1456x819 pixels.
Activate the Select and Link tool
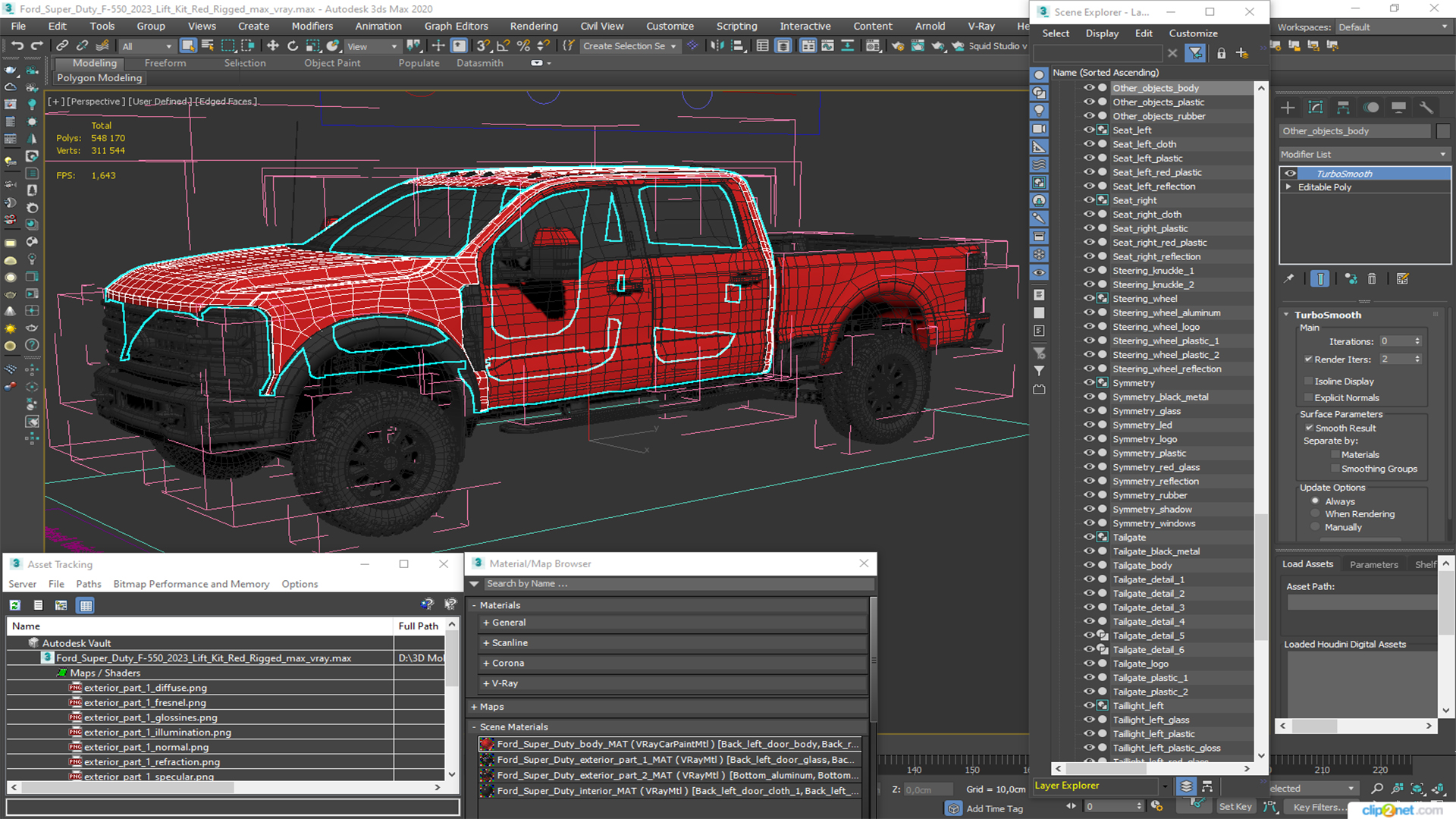tap(63, 46)
